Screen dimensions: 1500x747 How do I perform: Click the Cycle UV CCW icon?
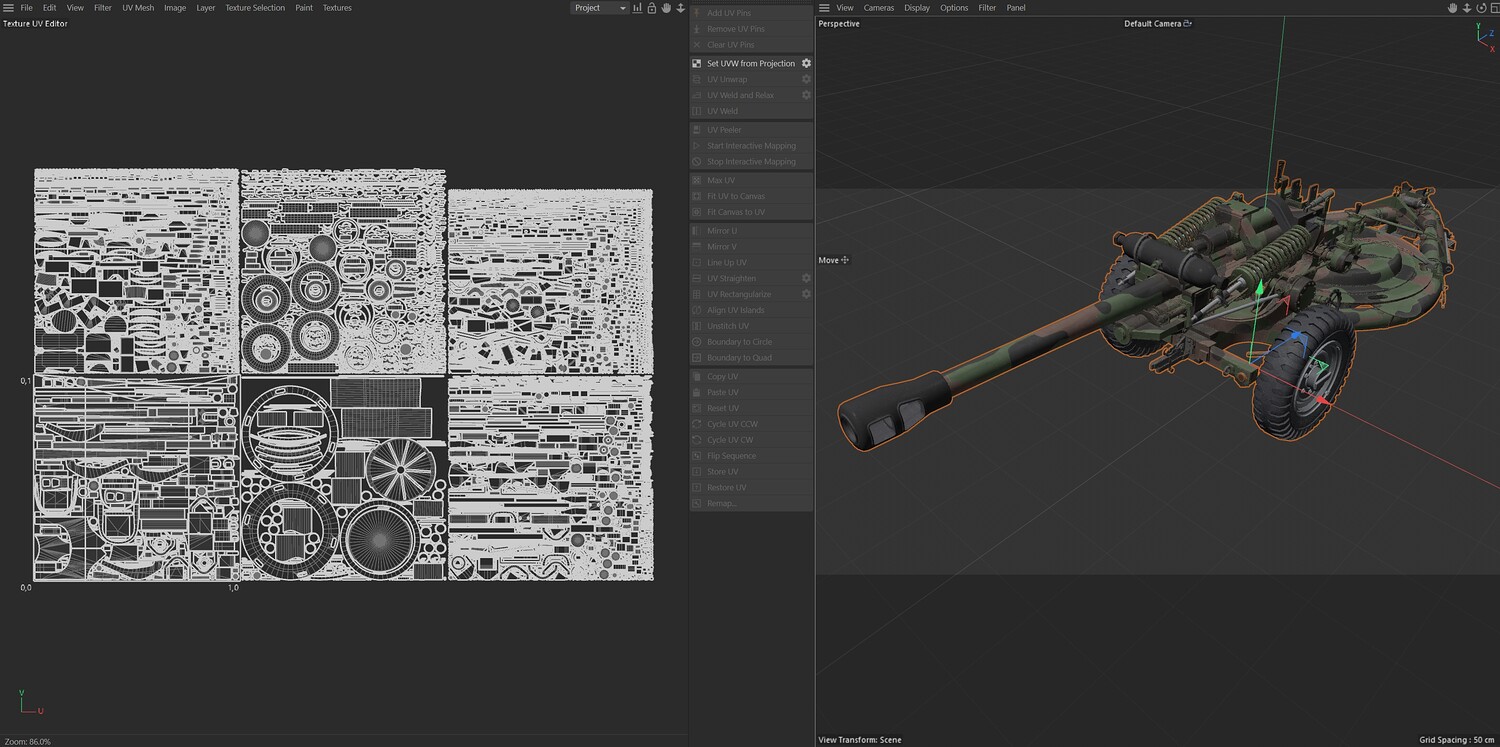click(697, 424)
